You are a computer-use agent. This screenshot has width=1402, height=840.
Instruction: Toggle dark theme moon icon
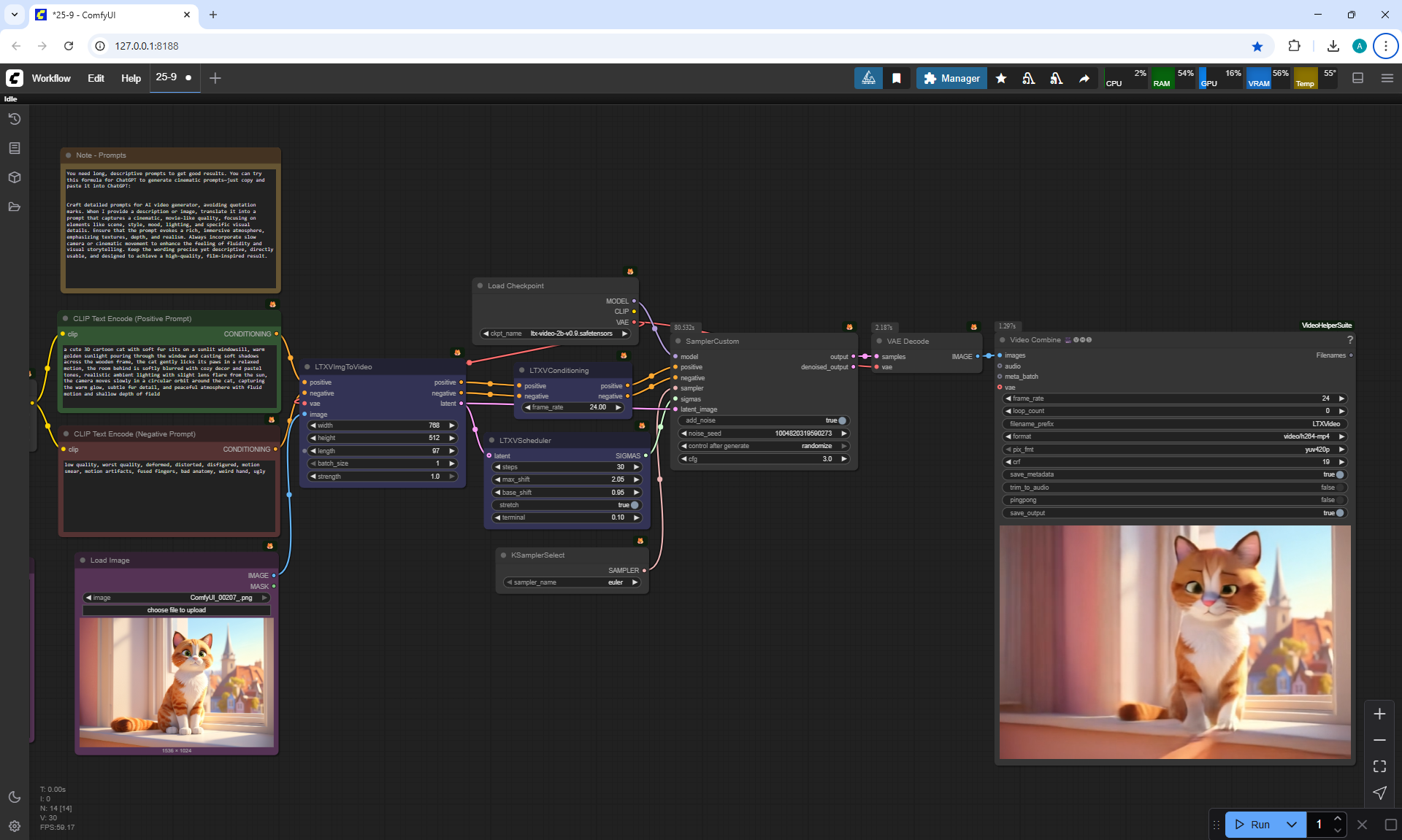click(15, 797)
